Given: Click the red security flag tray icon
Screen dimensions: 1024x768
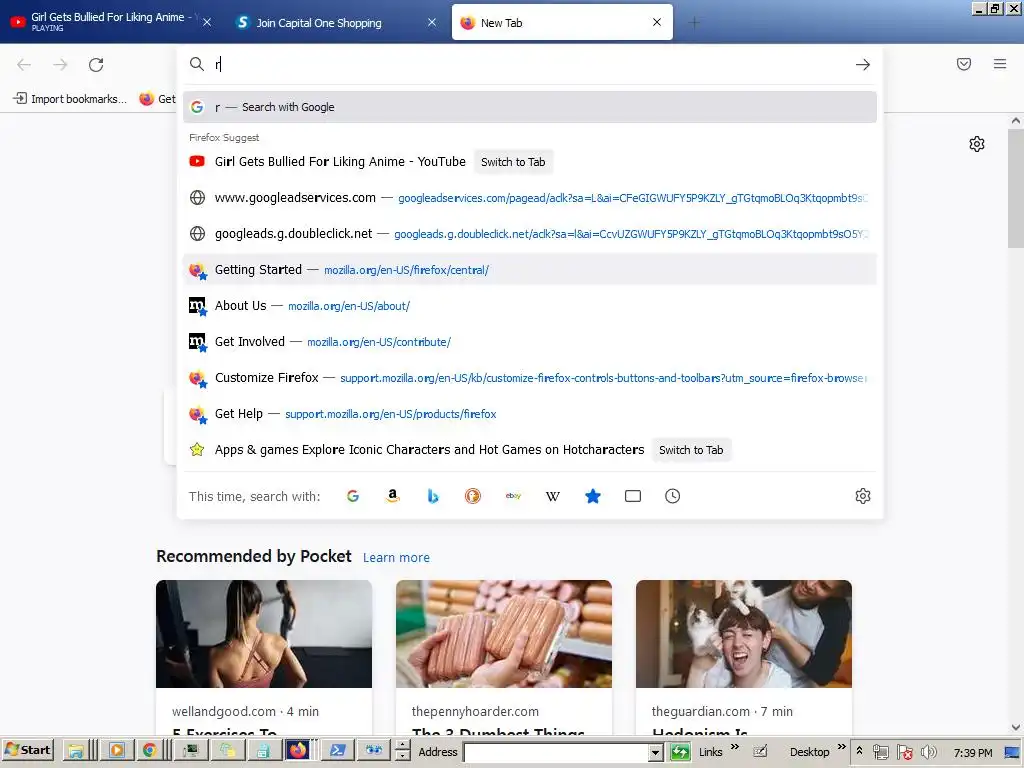Looking at the screenshot, I should click(x=904, y=752).
